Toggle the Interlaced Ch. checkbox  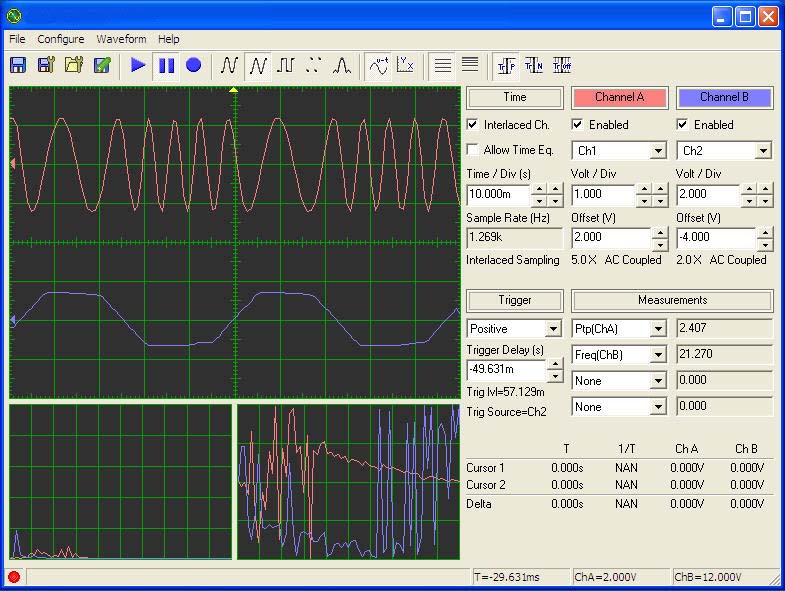tap(473, 125)
